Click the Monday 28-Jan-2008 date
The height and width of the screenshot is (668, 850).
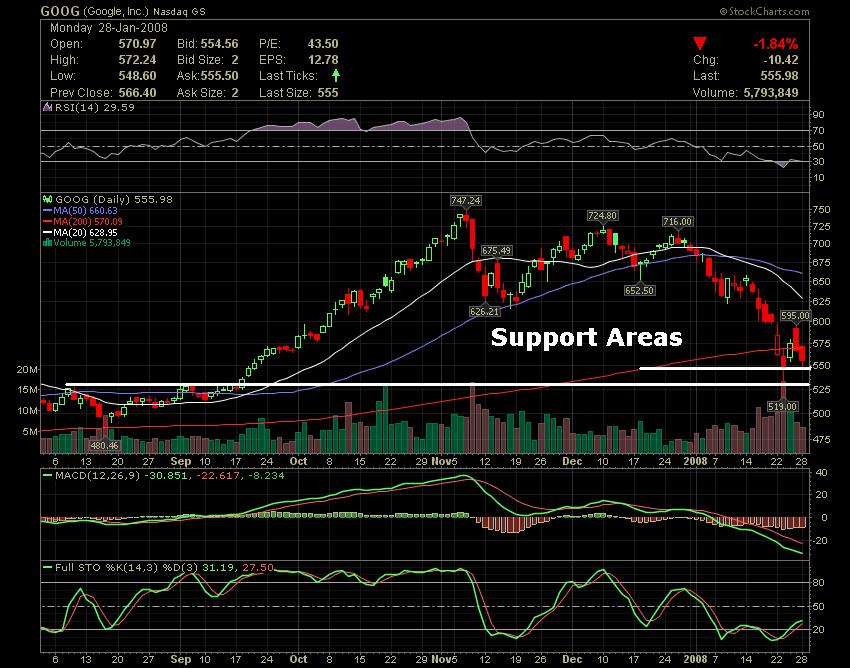click(109, 28)
